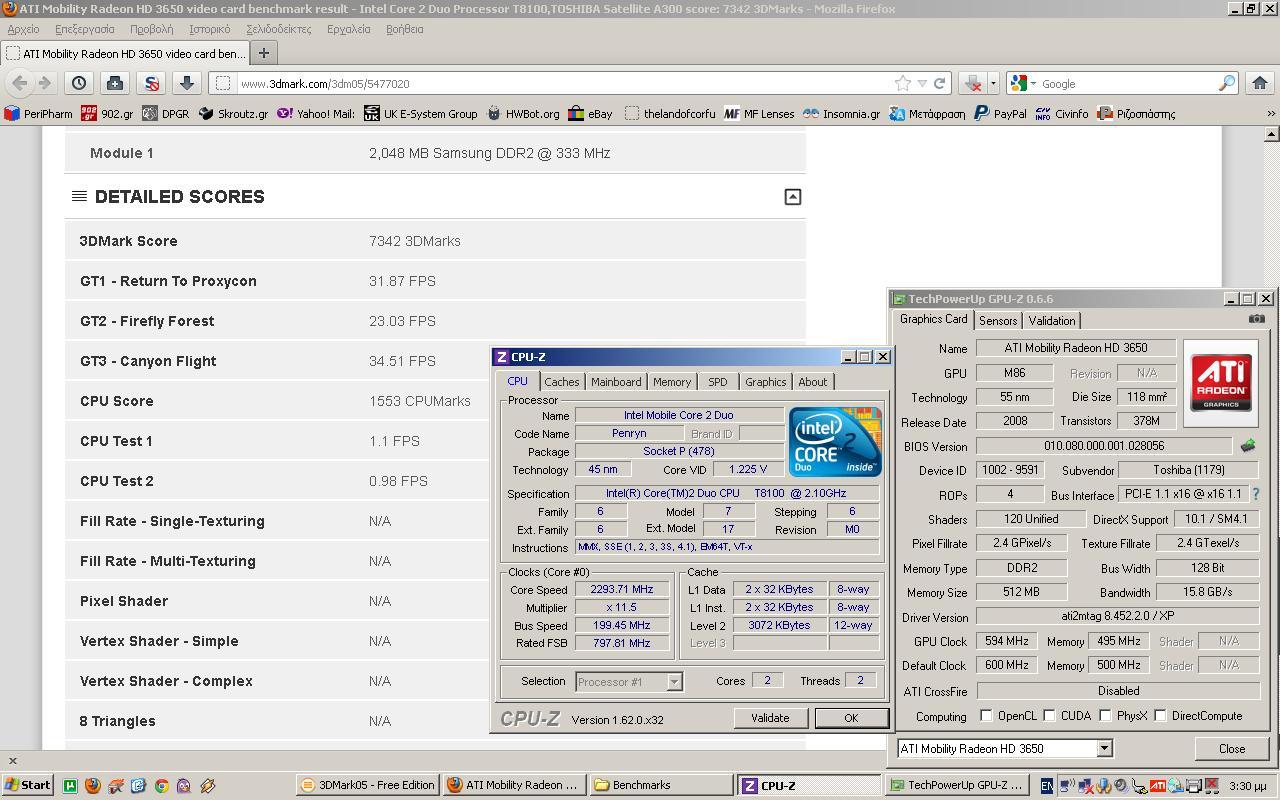Open the About tab in CPU-Z

[x=812, y=382]
